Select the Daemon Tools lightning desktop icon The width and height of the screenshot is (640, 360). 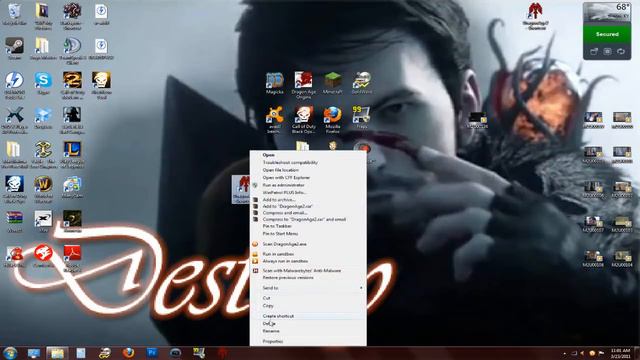(x=14, y=85)
